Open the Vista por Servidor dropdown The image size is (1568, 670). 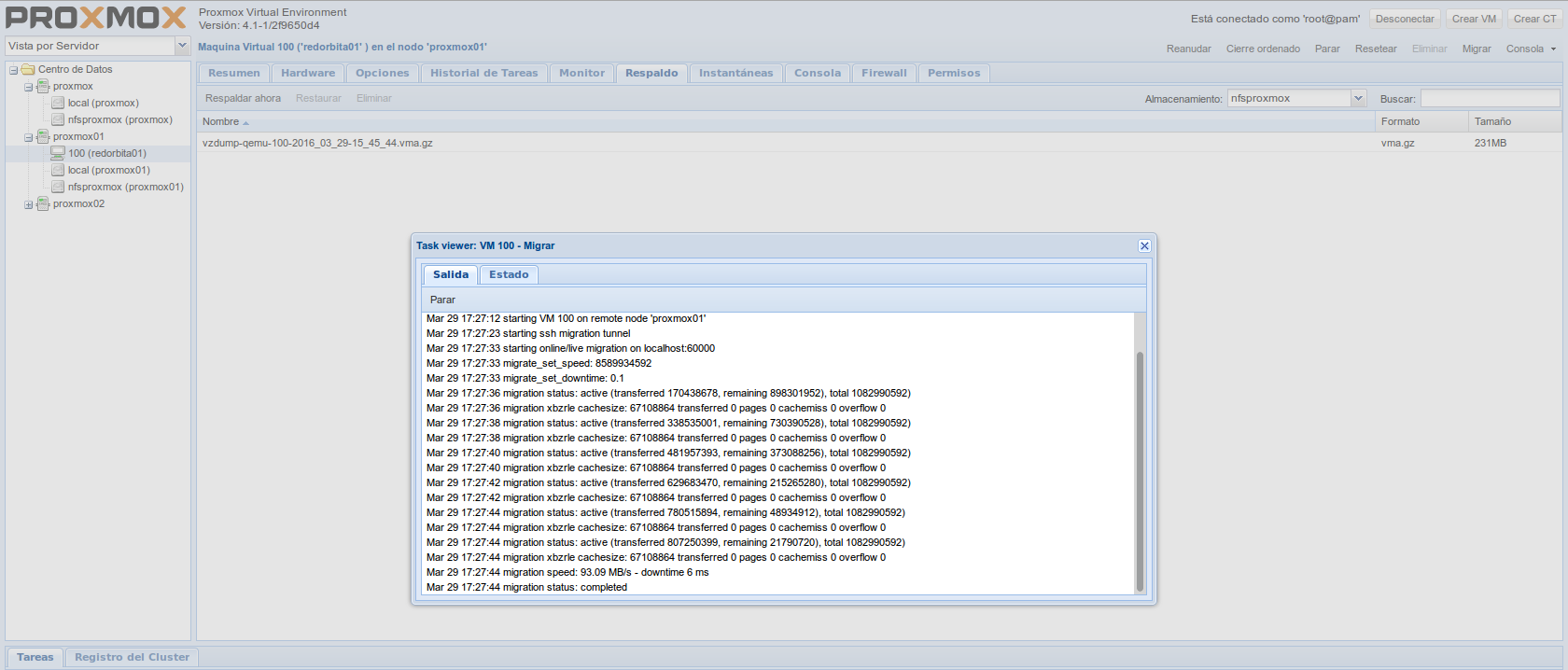[x=182, y=46]
